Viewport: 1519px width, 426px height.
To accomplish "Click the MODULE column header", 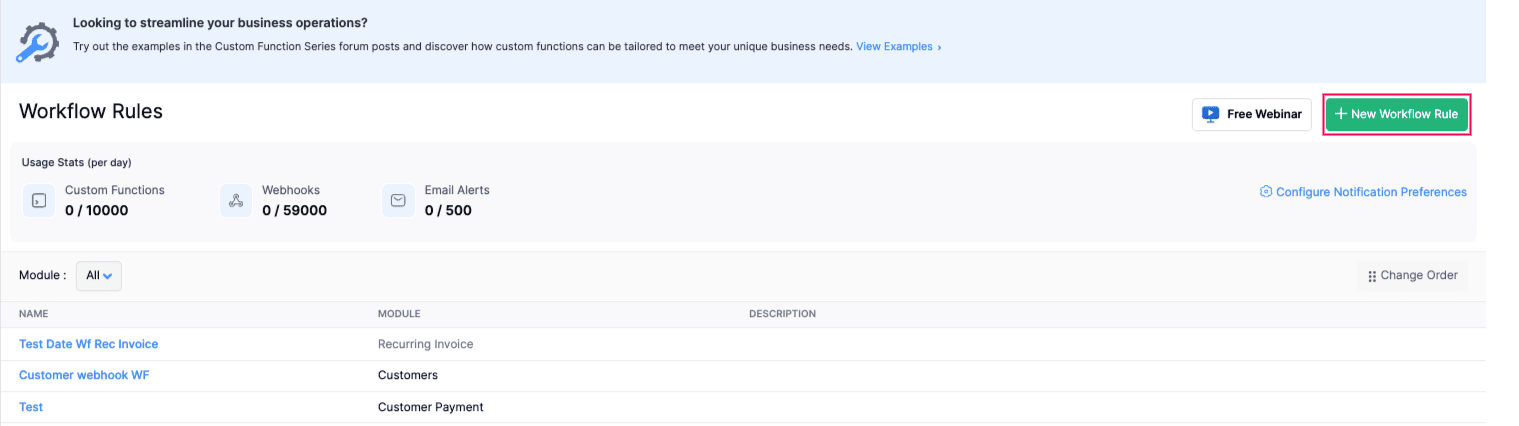I will click(399, 314).
